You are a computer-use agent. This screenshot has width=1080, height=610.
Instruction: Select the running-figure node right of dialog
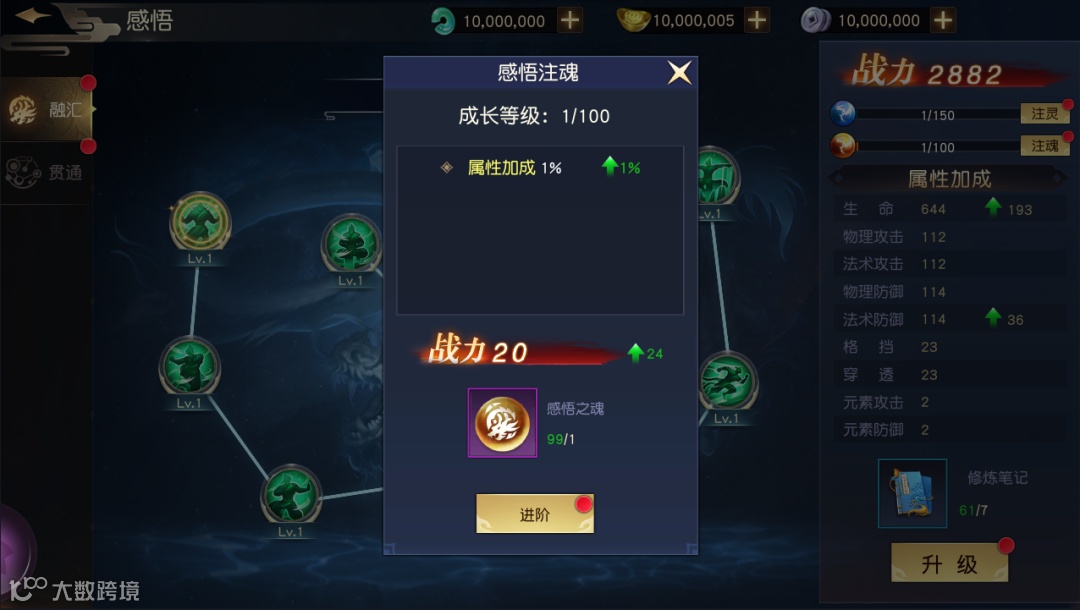point(728,382)
